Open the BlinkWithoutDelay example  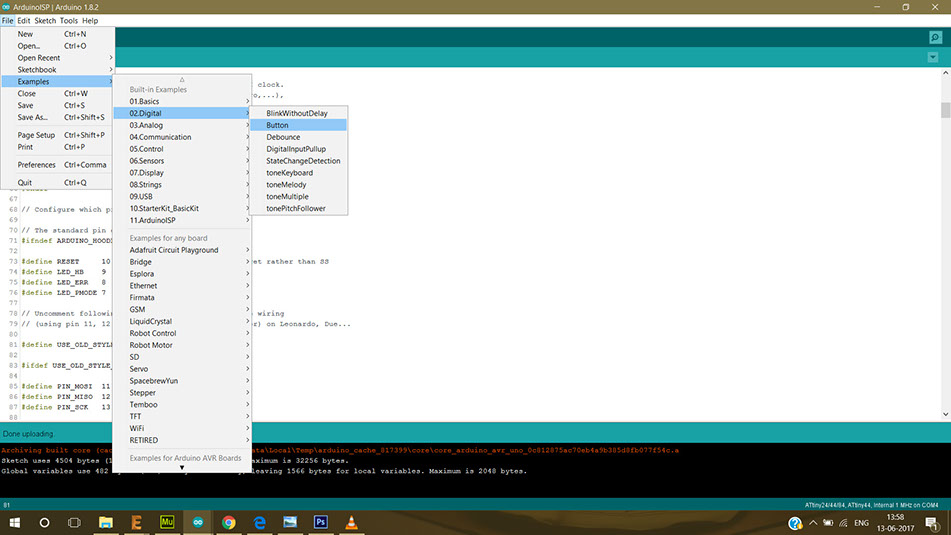pos(299,113)
